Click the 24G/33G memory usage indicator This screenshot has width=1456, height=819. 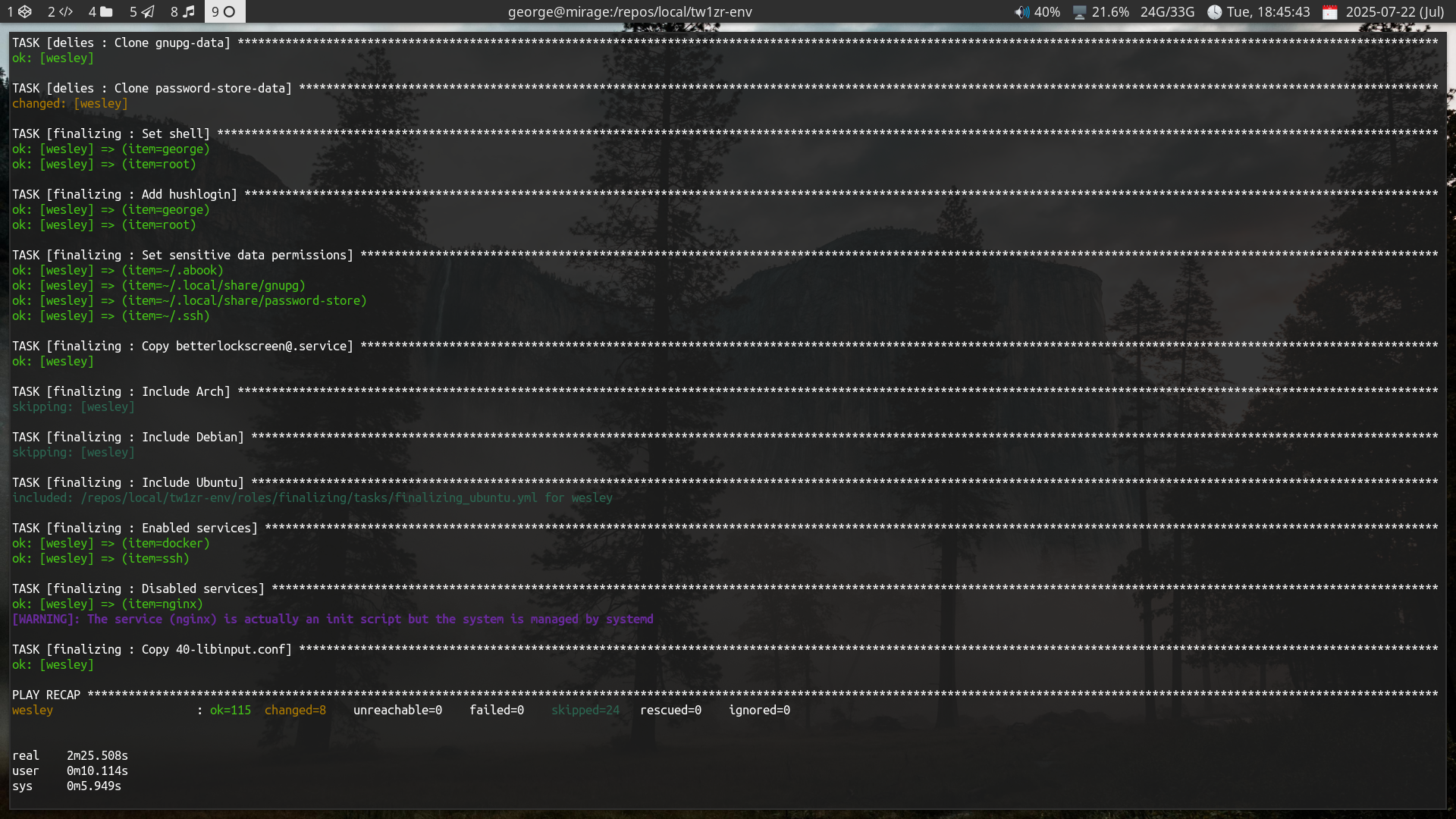pos(1167,12)
